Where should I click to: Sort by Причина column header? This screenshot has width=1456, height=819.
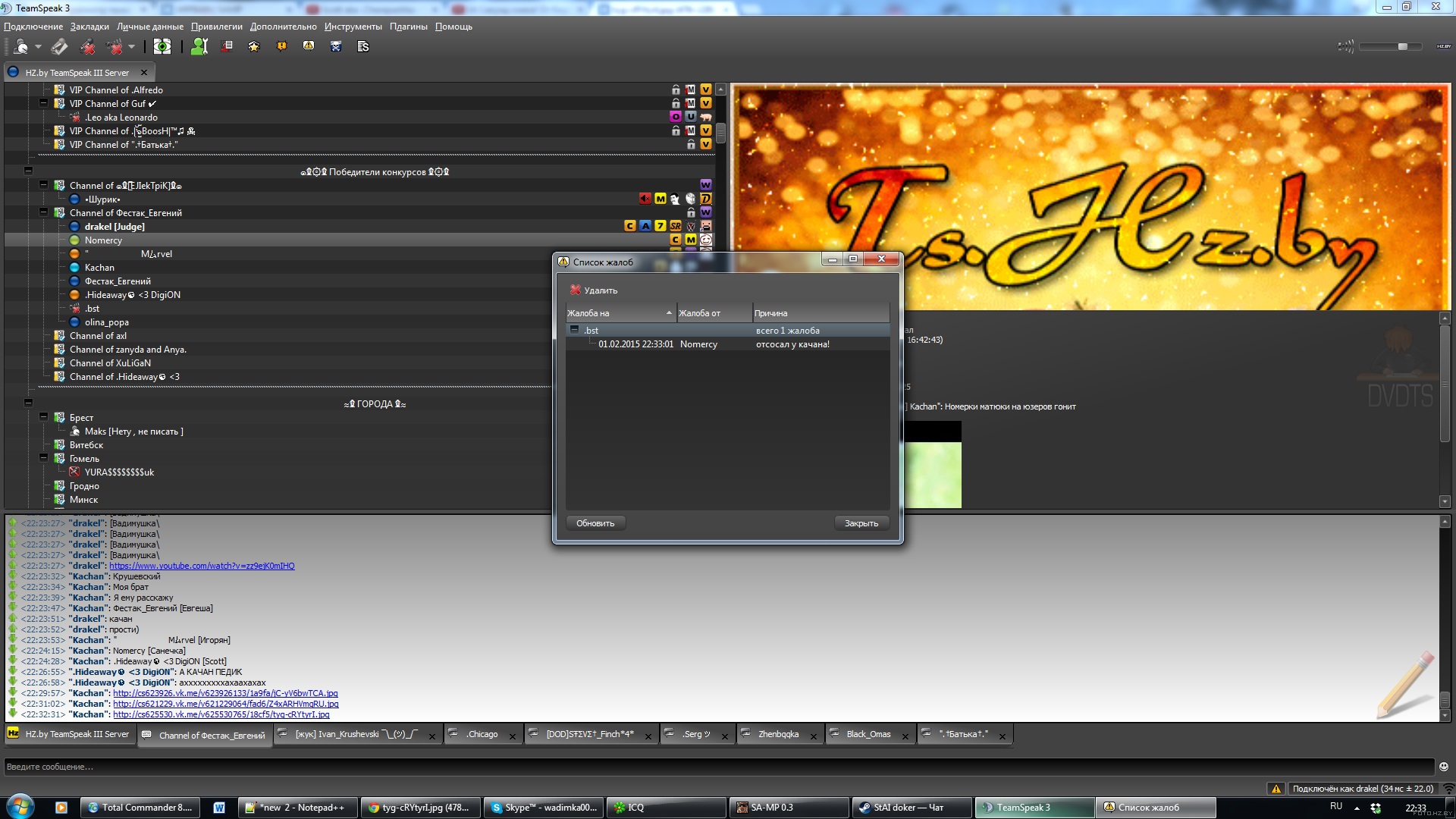coord(821,313)
